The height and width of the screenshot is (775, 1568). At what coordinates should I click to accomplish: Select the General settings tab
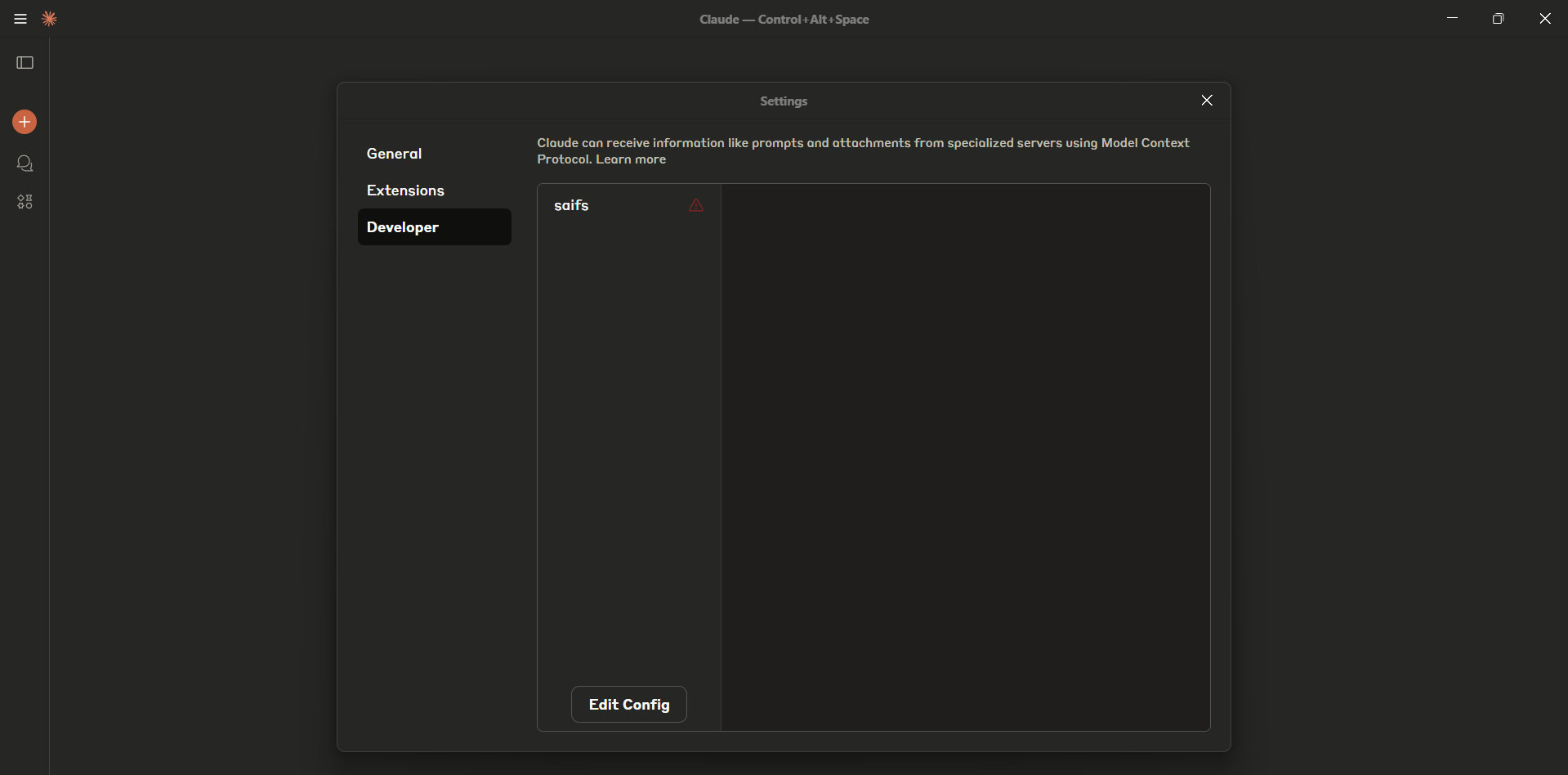[435, 154]
